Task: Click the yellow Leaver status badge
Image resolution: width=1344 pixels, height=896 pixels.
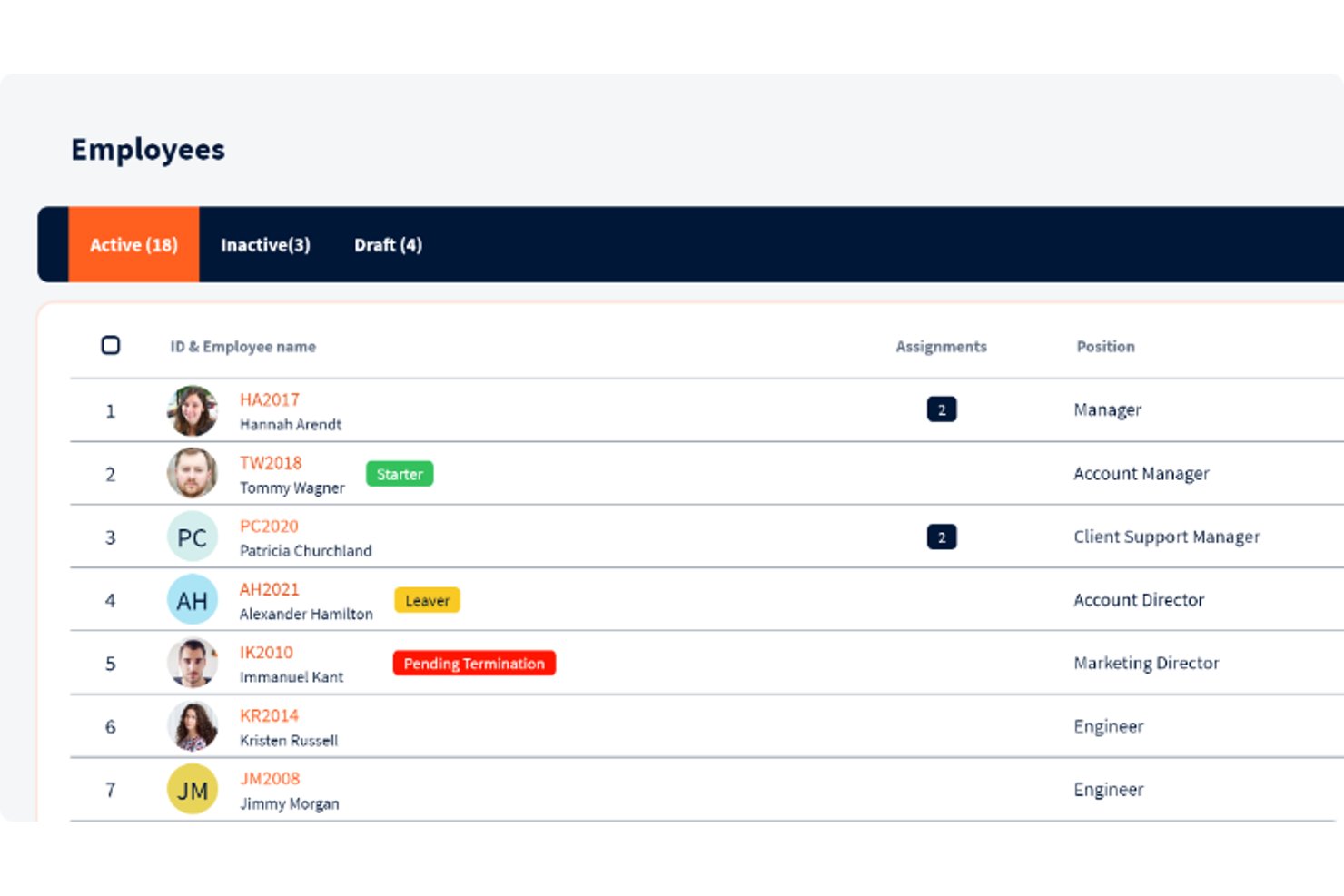Action: [x=427, y=600]
